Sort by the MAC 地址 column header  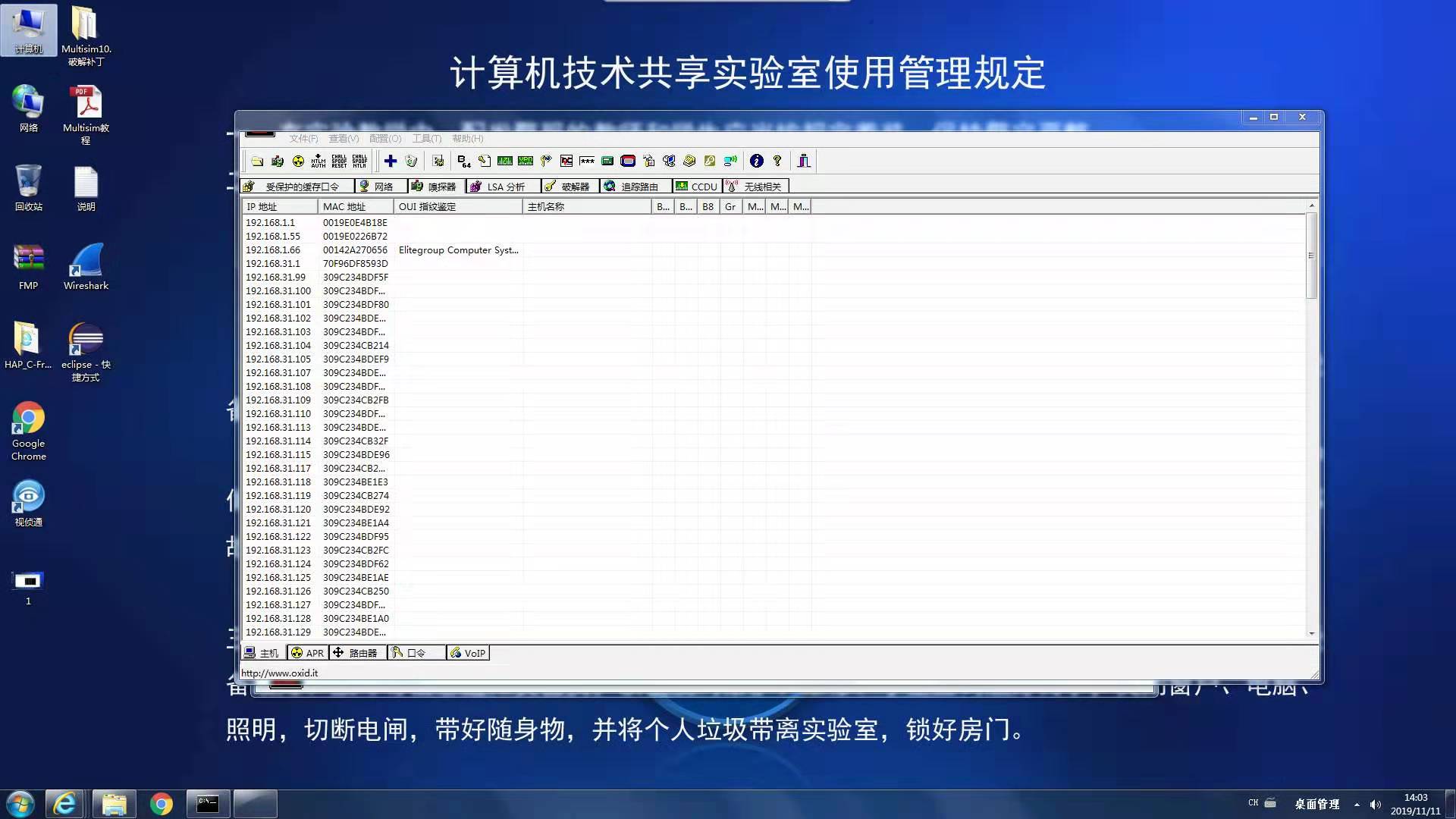click(354, 206)
